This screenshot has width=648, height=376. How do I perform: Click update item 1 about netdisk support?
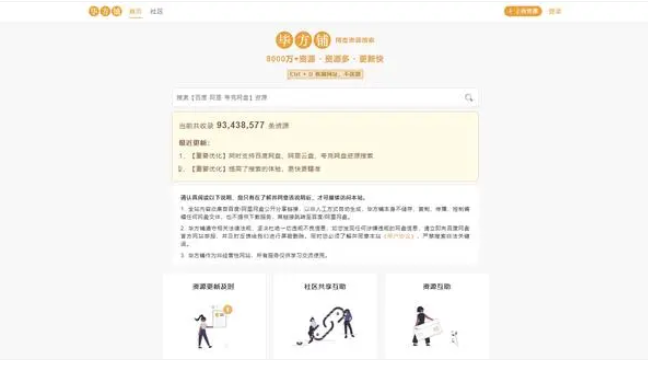(x=276, y=156)
